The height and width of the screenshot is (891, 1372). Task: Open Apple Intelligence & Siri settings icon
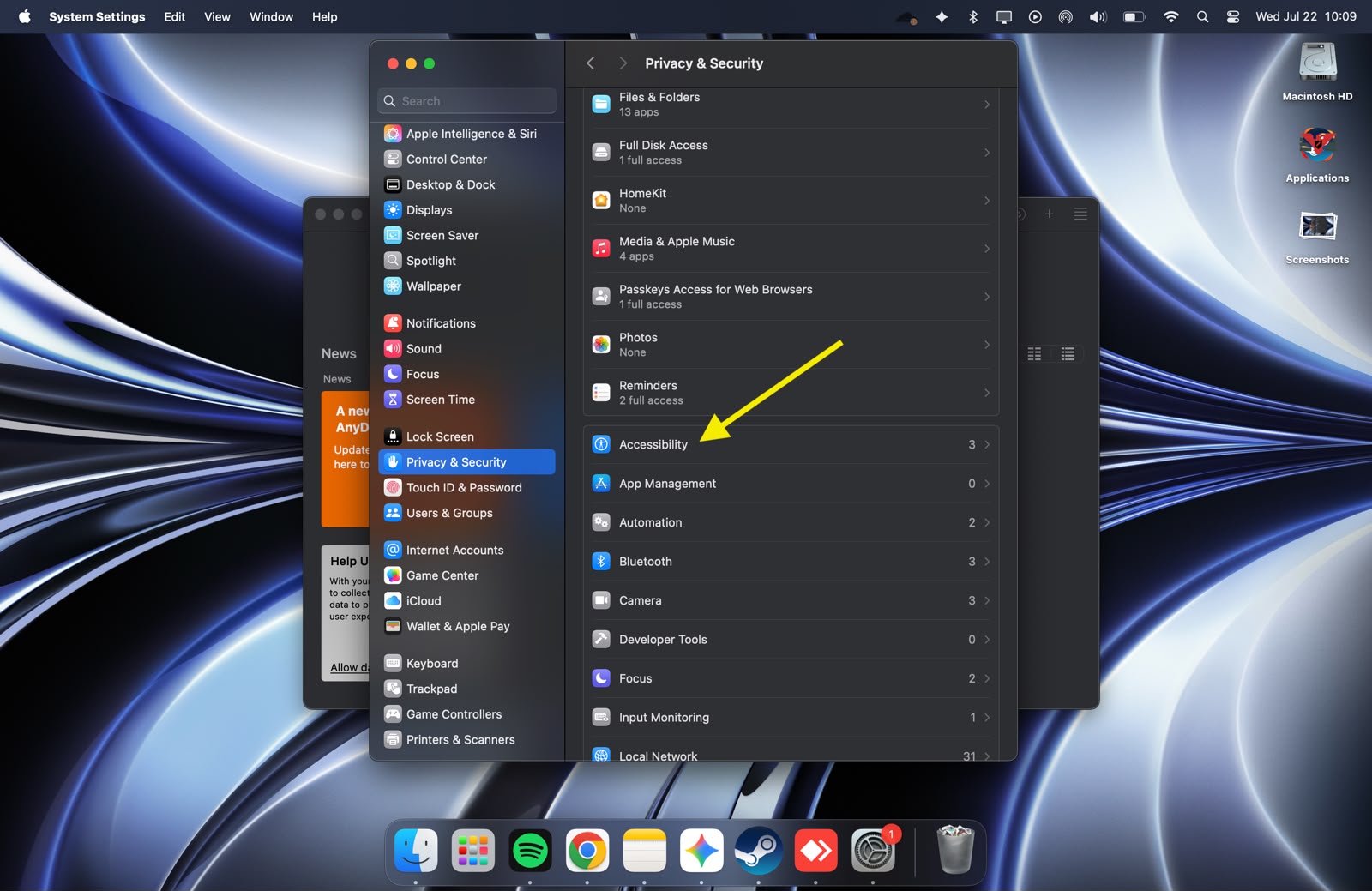[393, 134]
